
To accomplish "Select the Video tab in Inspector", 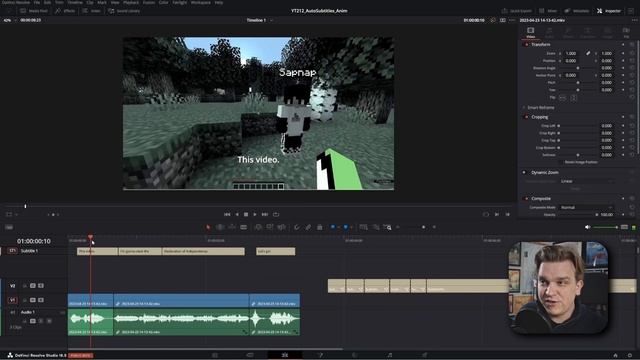I will coord(531,33).
